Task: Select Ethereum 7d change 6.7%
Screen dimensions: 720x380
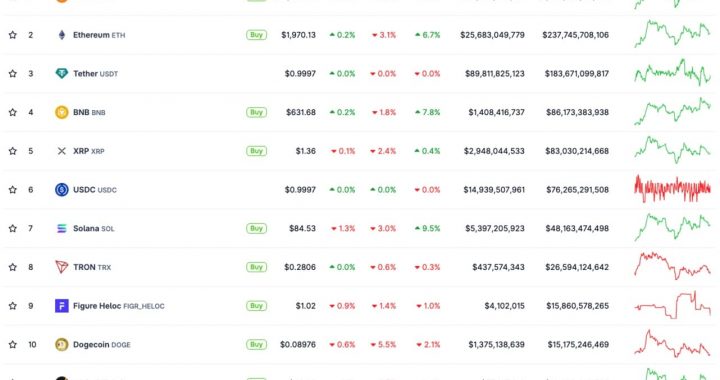Action: pos(428,35)
